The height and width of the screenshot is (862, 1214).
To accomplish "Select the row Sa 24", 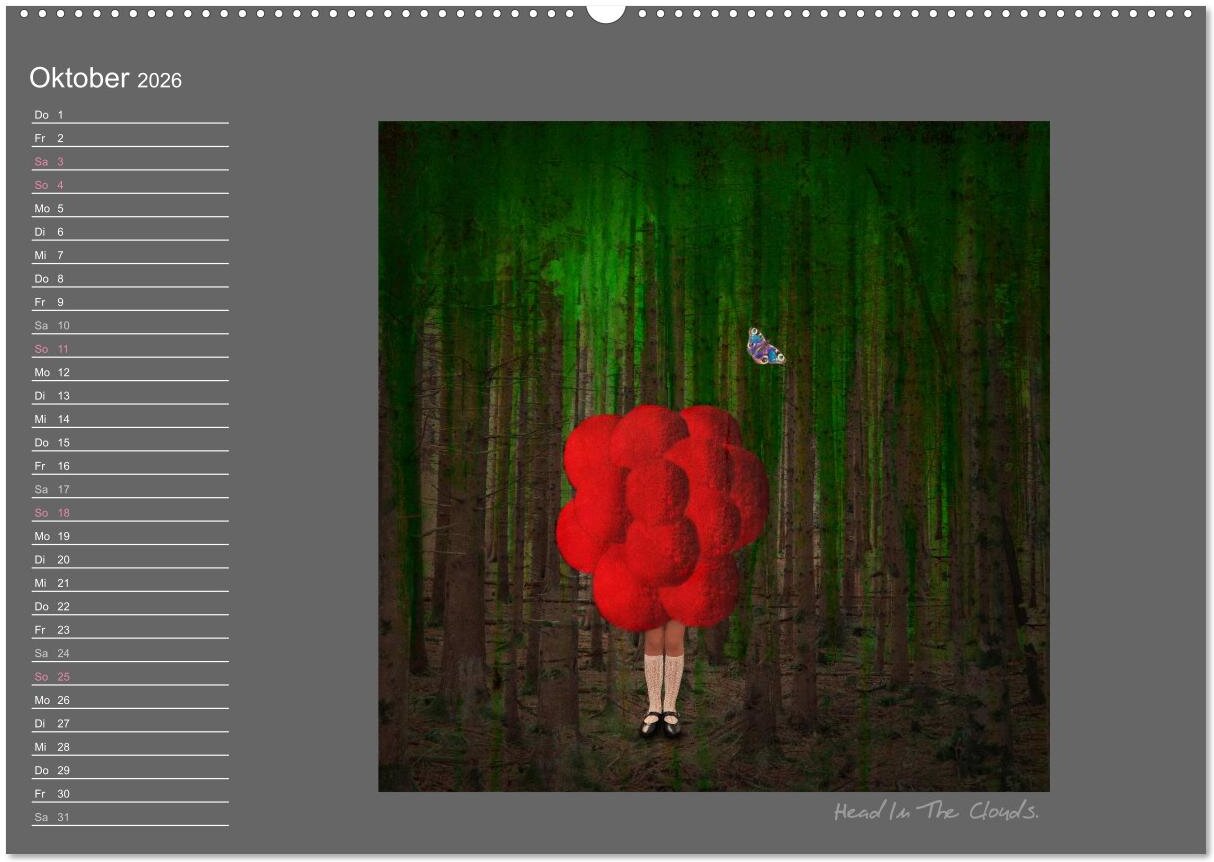I will 130,653.
